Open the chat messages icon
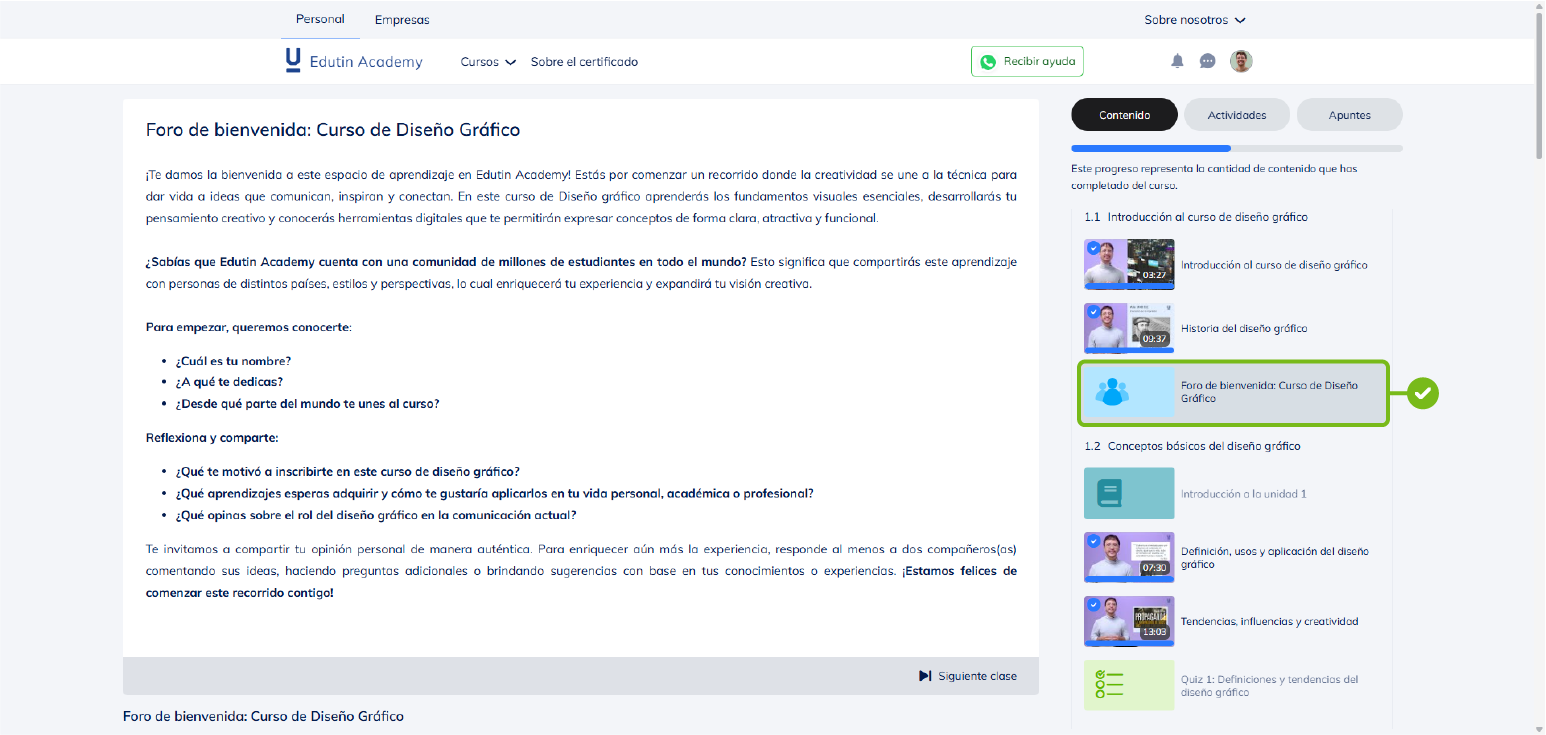The image size is (1546, 735). point(1207,61)
